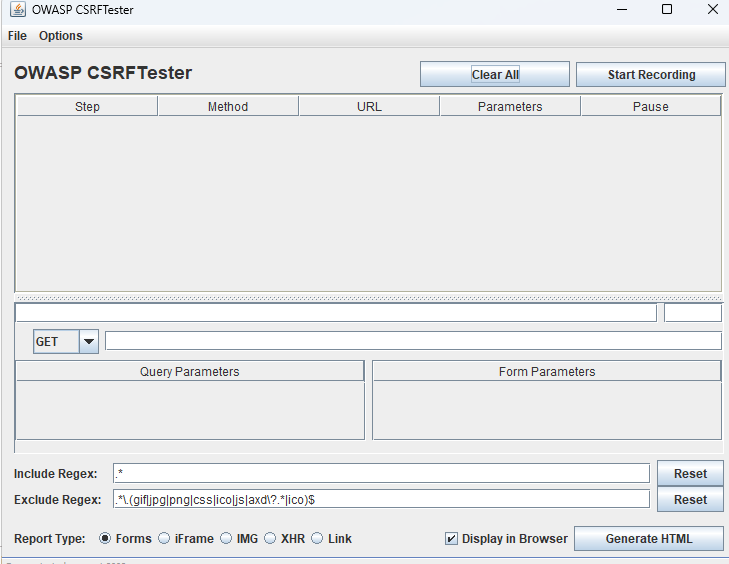Click the Form Parameters header
The width and height of the screenshot is (729, 564).
point(547,372)
